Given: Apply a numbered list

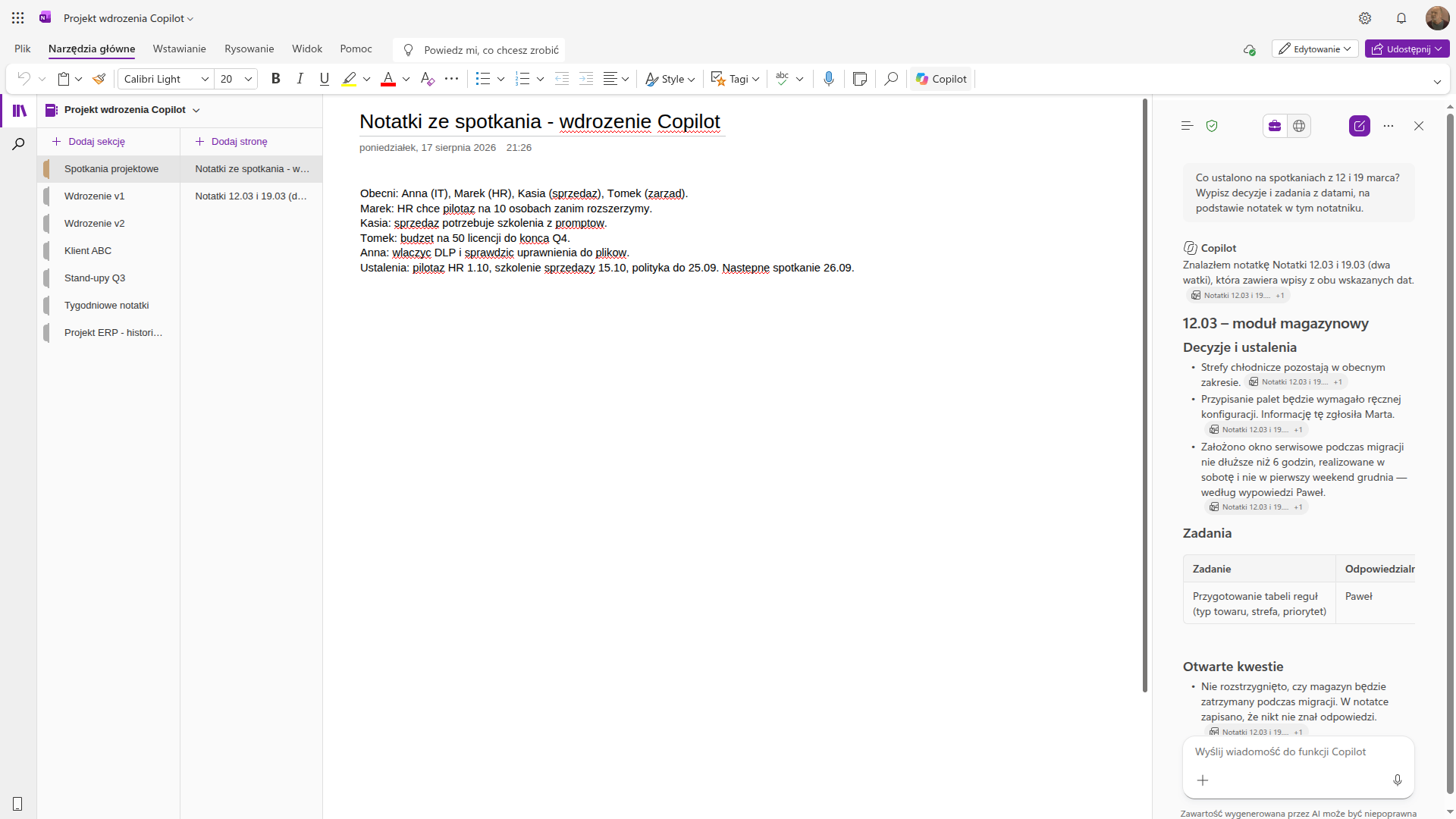Looking at the screenshot, I should pyautogui.click(x=522, y=79).
